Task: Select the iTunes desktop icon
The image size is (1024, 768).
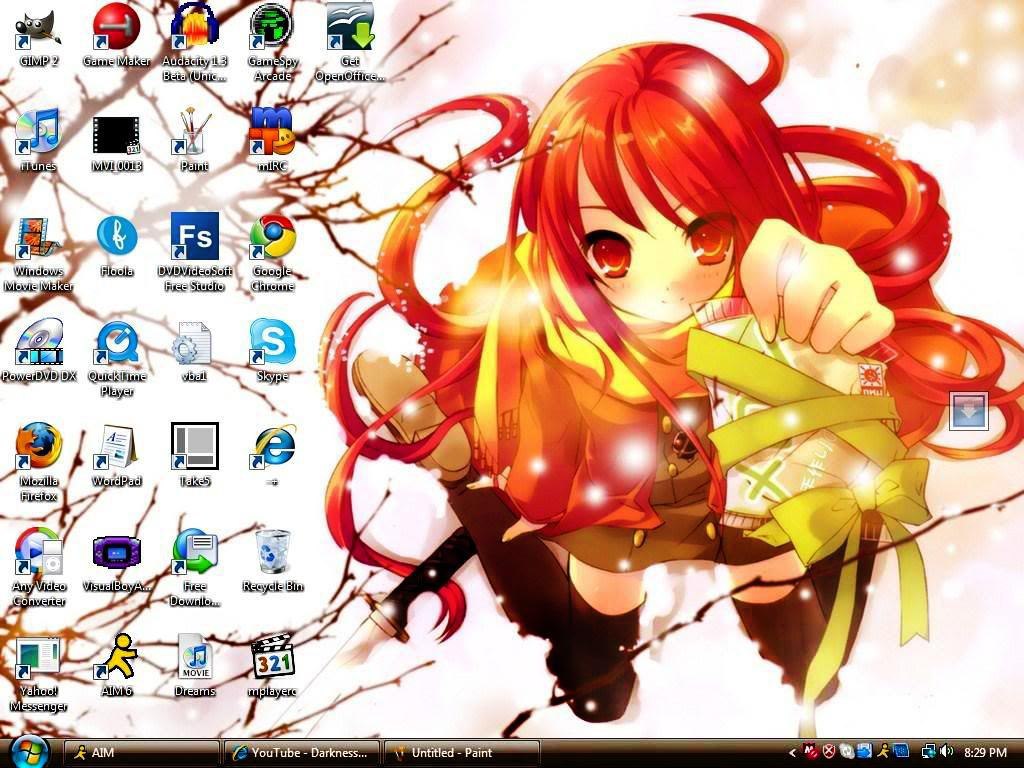Action: coord(39,140)
